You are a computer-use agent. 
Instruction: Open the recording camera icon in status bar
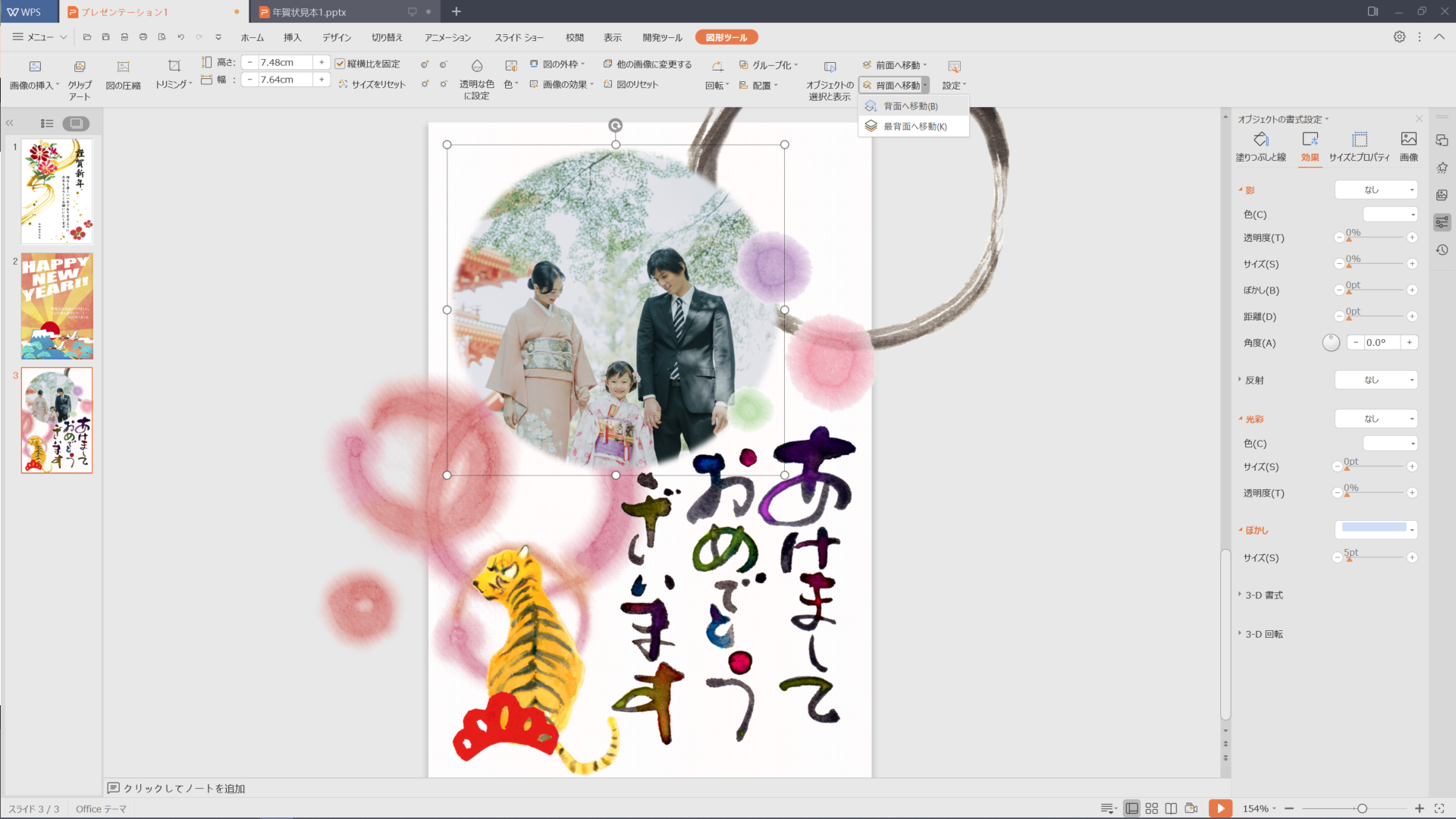1191,808
